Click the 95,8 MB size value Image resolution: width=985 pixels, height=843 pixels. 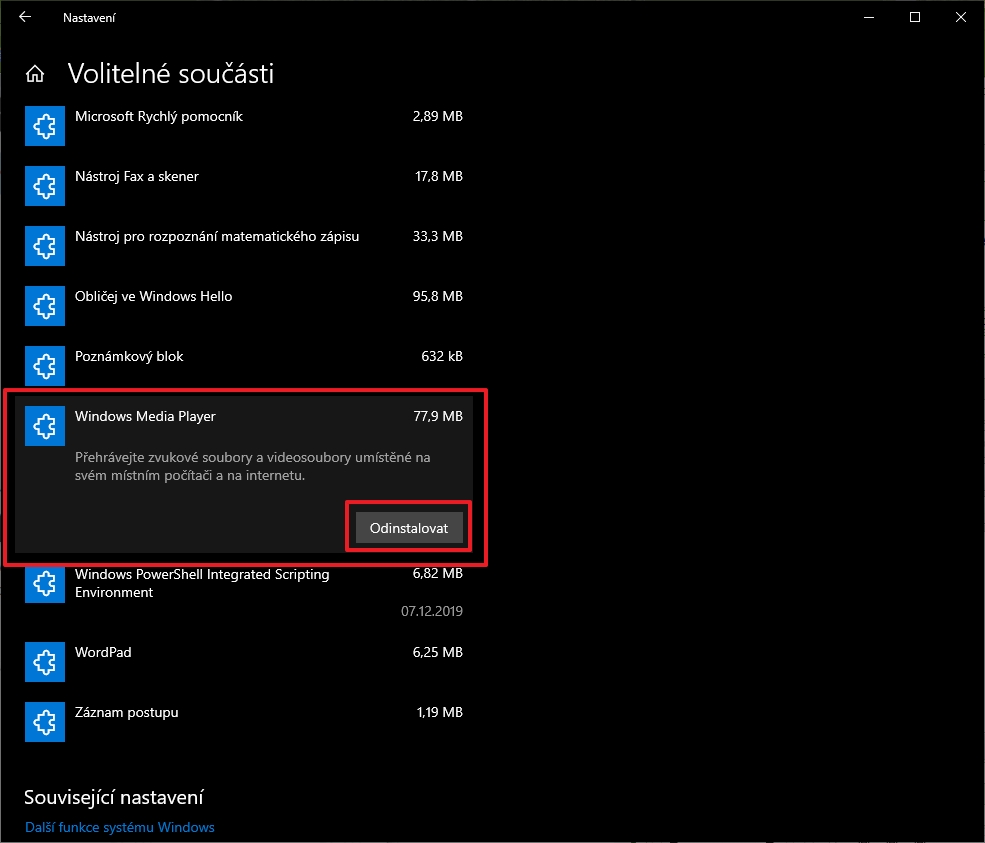coord(437,296)
